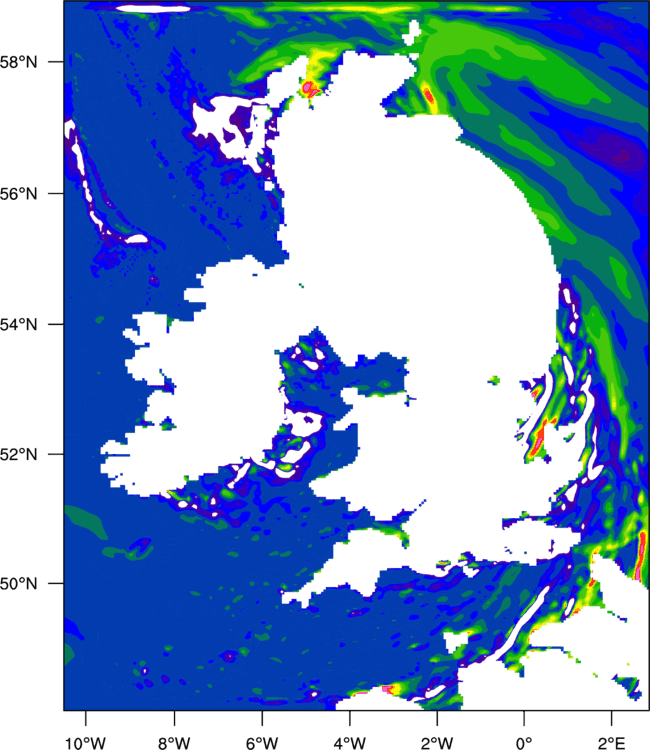Screen dimensions: 650x750
Task: Click the 0° longitude label
Action: [x=524, y=743]
